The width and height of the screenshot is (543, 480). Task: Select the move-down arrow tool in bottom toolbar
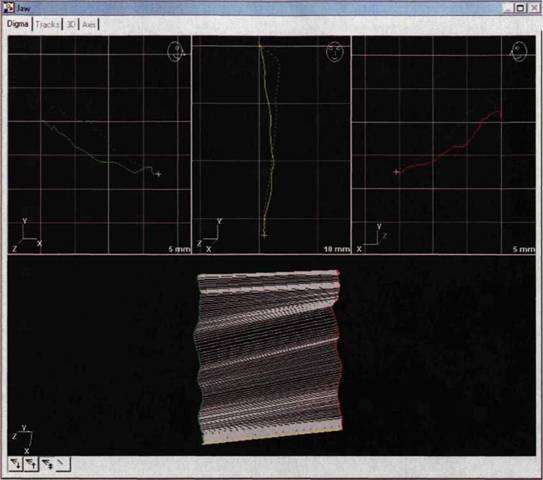(16, 464)
